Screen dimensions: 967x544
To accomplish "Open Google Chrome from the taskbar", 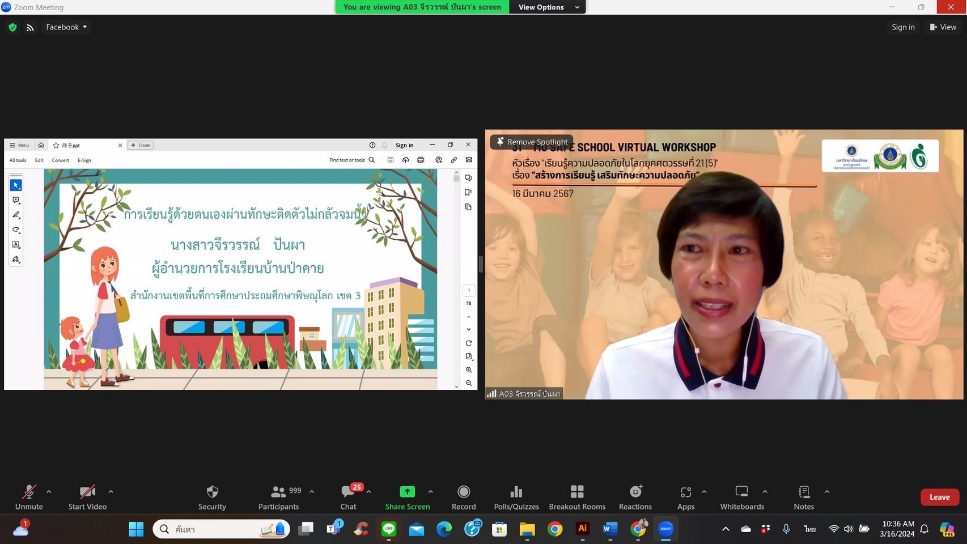I will (x=554, y=529).
